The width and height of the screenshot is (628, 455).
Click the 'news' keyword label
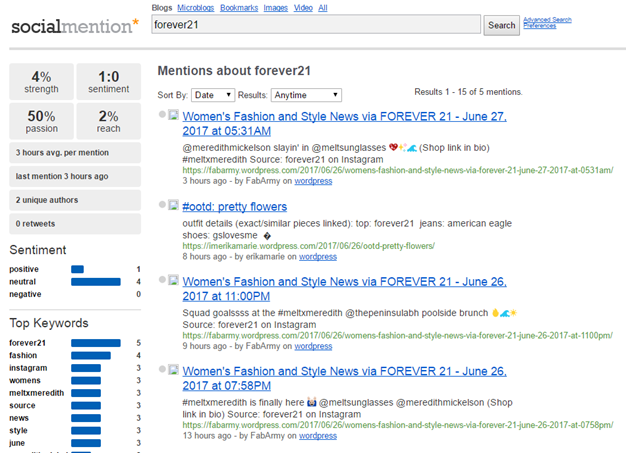[x=19, y=418]
